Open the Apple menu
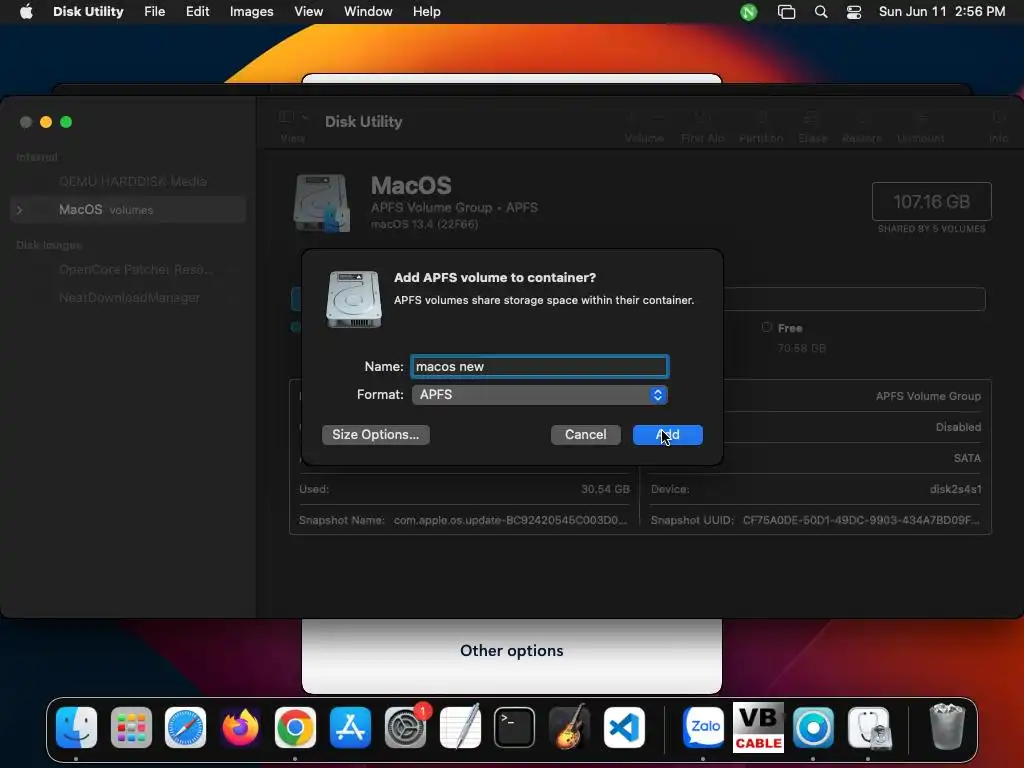 pos(26,12)
